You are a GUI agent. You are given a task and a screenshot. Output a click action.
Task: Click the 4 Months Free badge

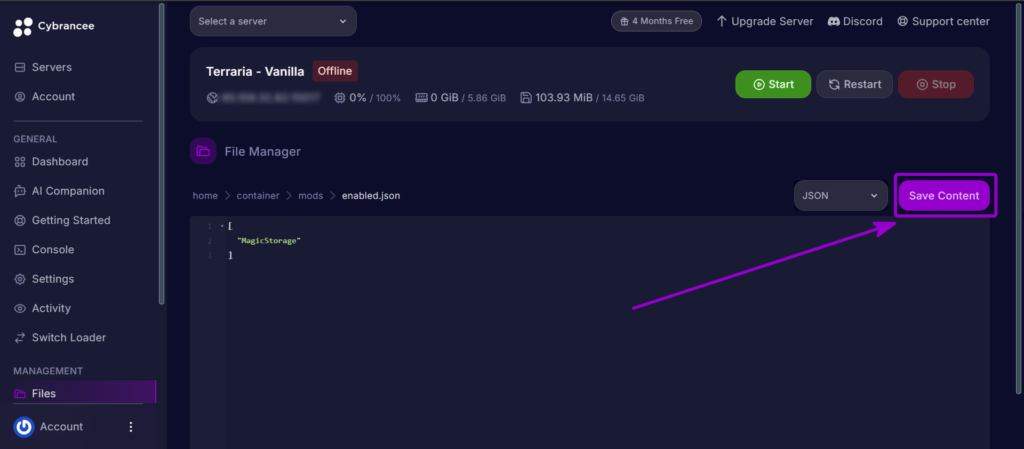656,21
